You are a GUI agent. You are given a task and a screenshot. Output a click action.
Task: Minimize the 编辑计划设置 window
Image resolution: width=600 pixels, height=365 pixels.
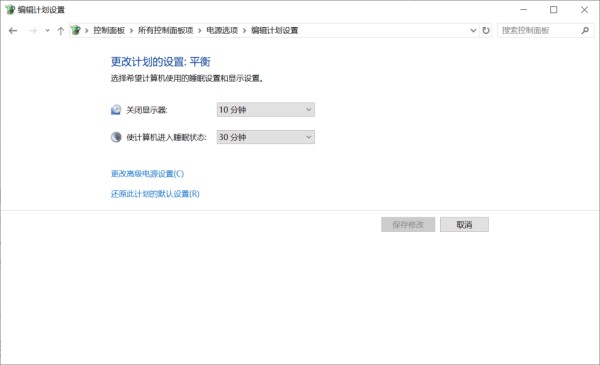pyautogui.click(x=523, y=10)
